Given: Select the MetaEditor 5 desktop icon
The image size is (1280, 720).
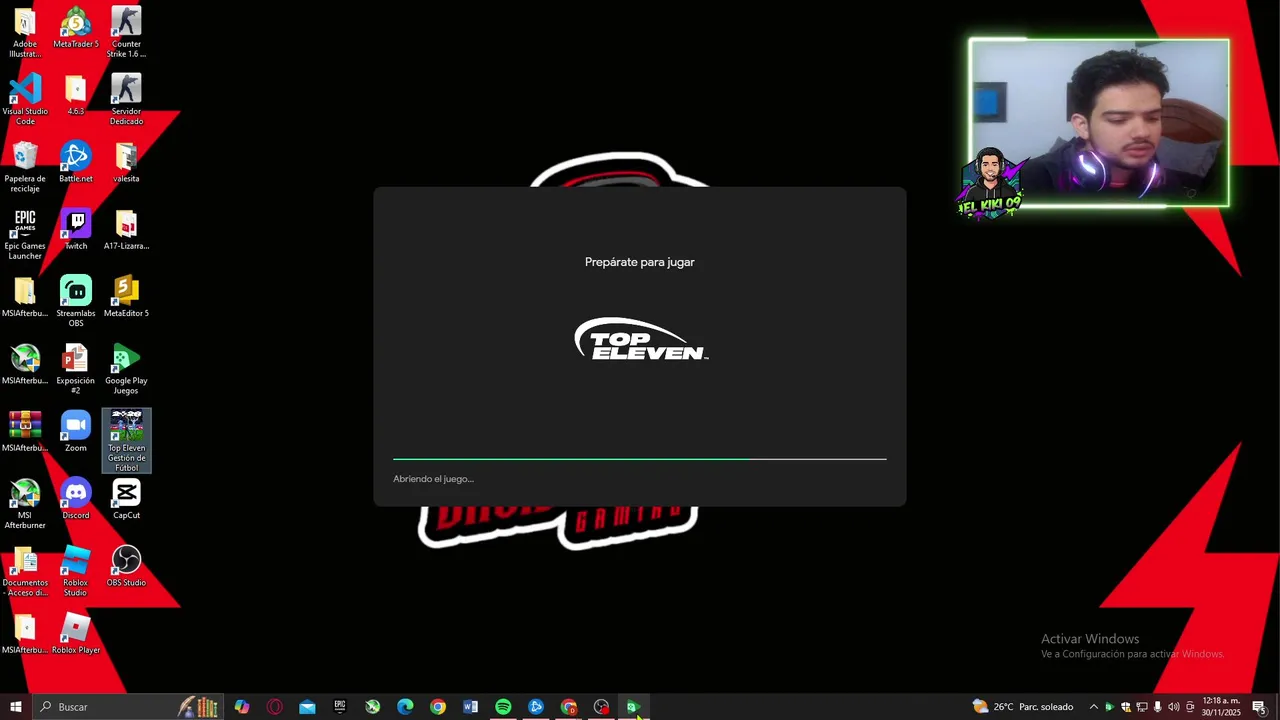Looking at the screenshot, I should [x=126, y=297].
